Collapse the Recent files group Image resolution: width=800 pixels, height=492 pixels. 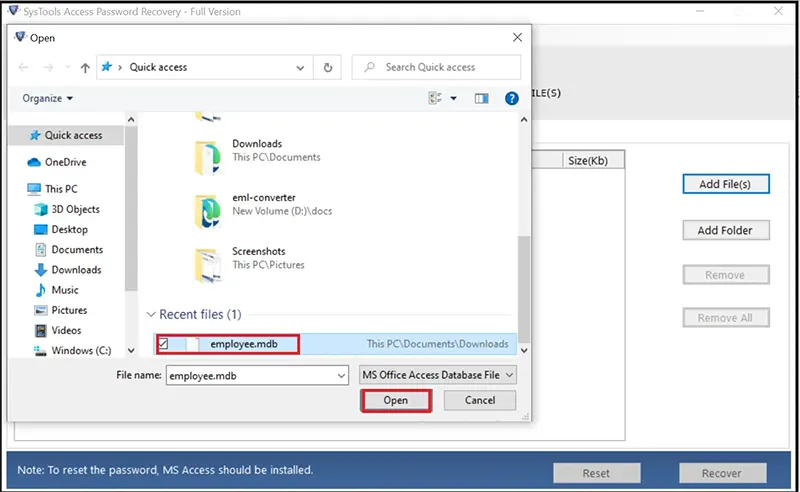pos(151,314)
